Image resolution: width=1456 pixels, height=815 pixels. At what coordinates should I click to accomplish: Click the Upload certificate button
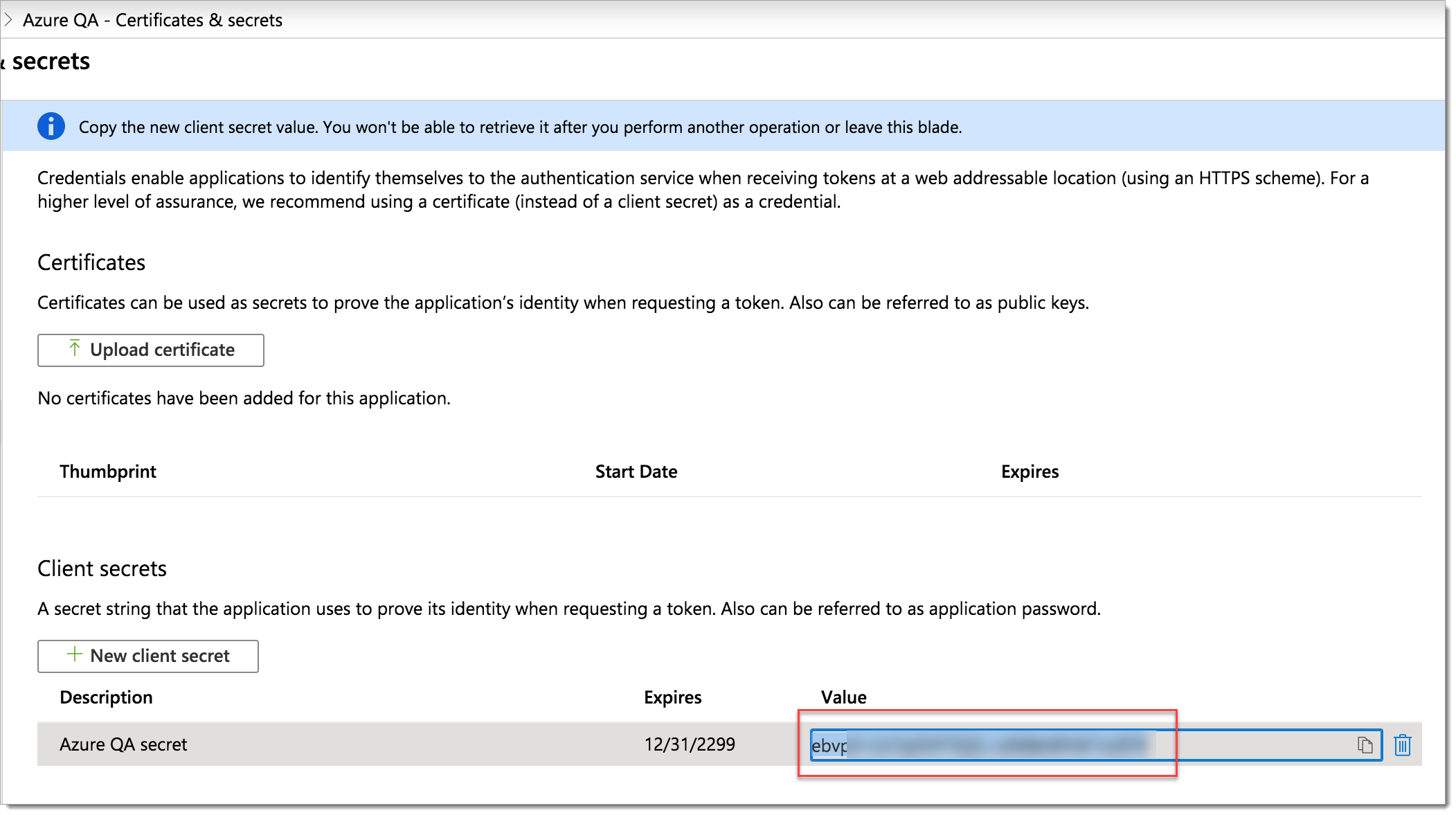point(150,350)
